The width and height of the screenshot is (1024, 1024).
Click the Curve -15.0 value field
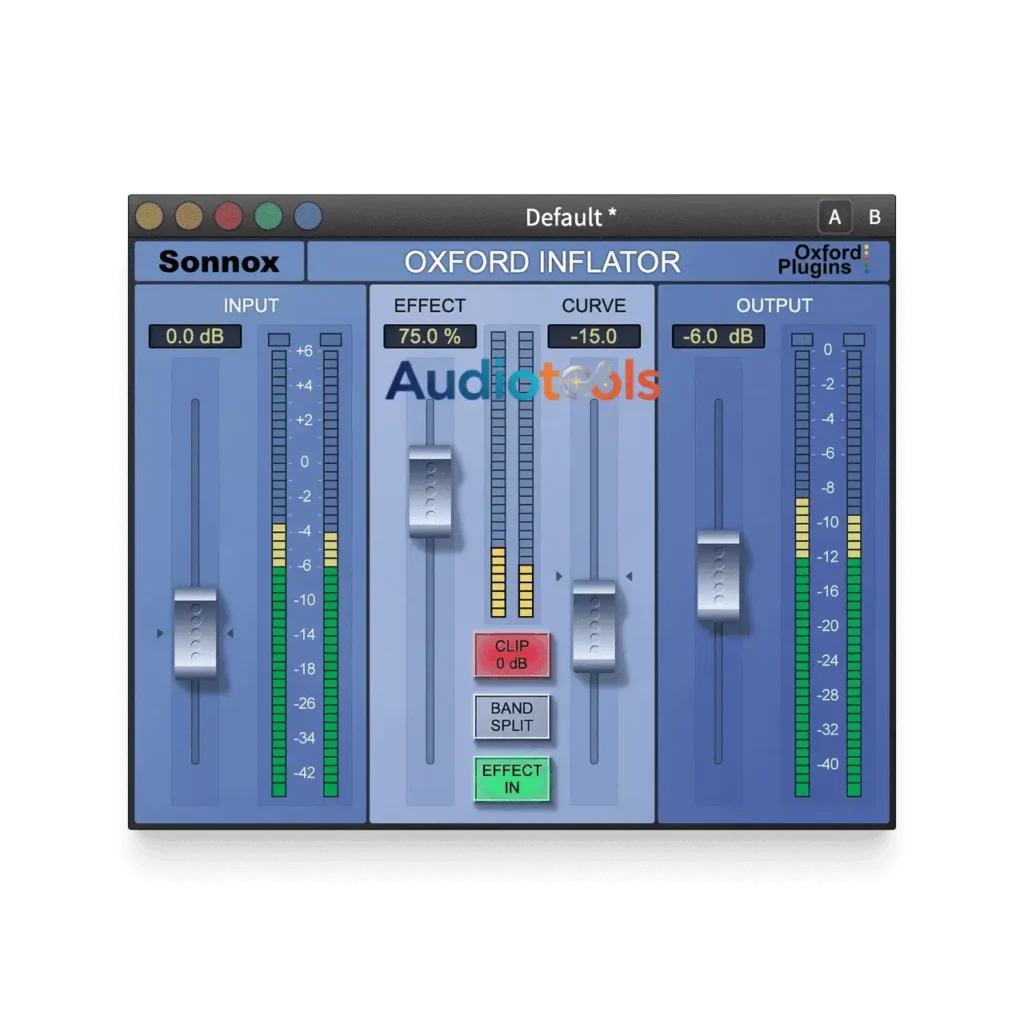(594, 336)
